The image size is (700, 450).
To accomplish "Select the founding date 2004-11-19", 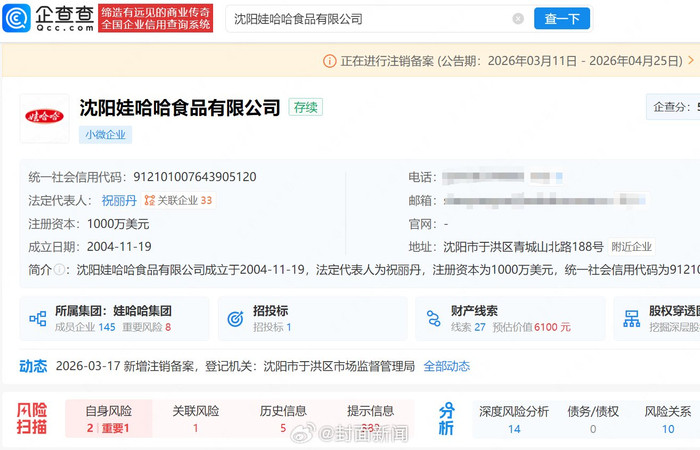I will point(119,246).
